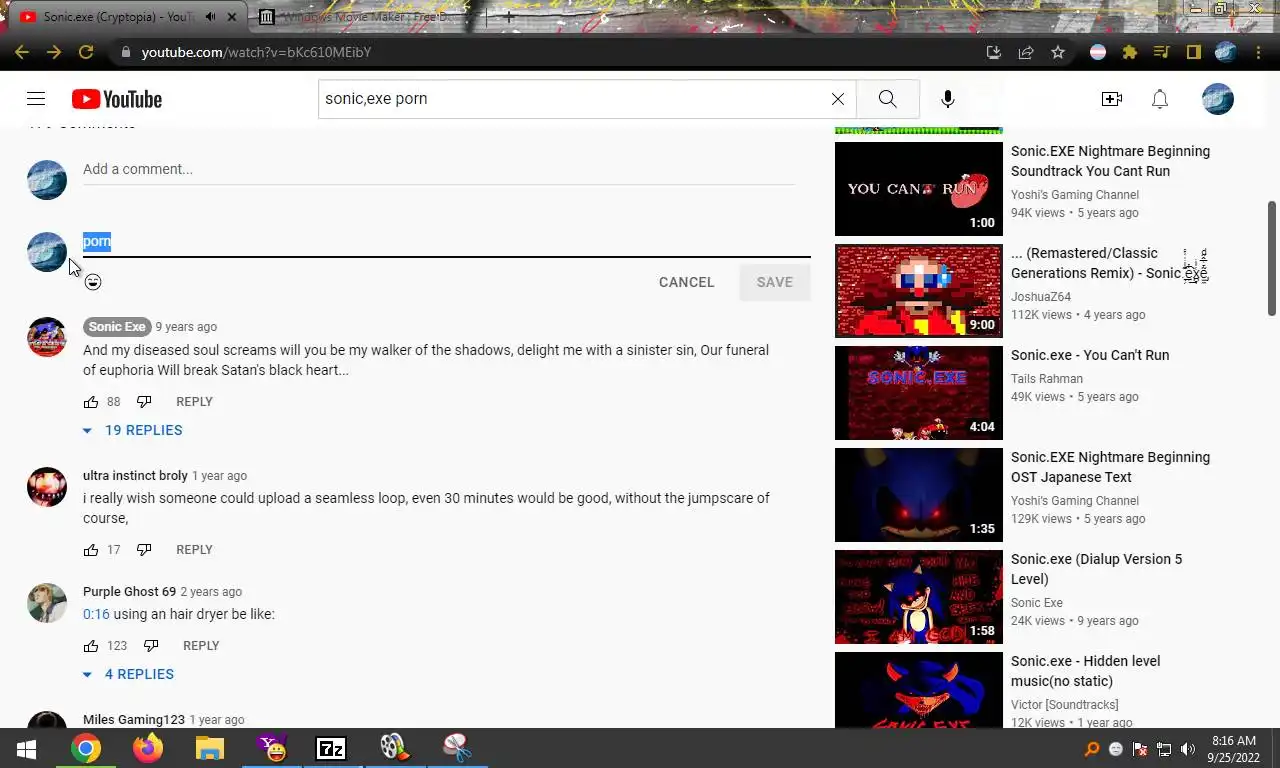1280x768 pixels.
Task: Dislike the Sonic Exe comment
Action: (x=144, y=402)
